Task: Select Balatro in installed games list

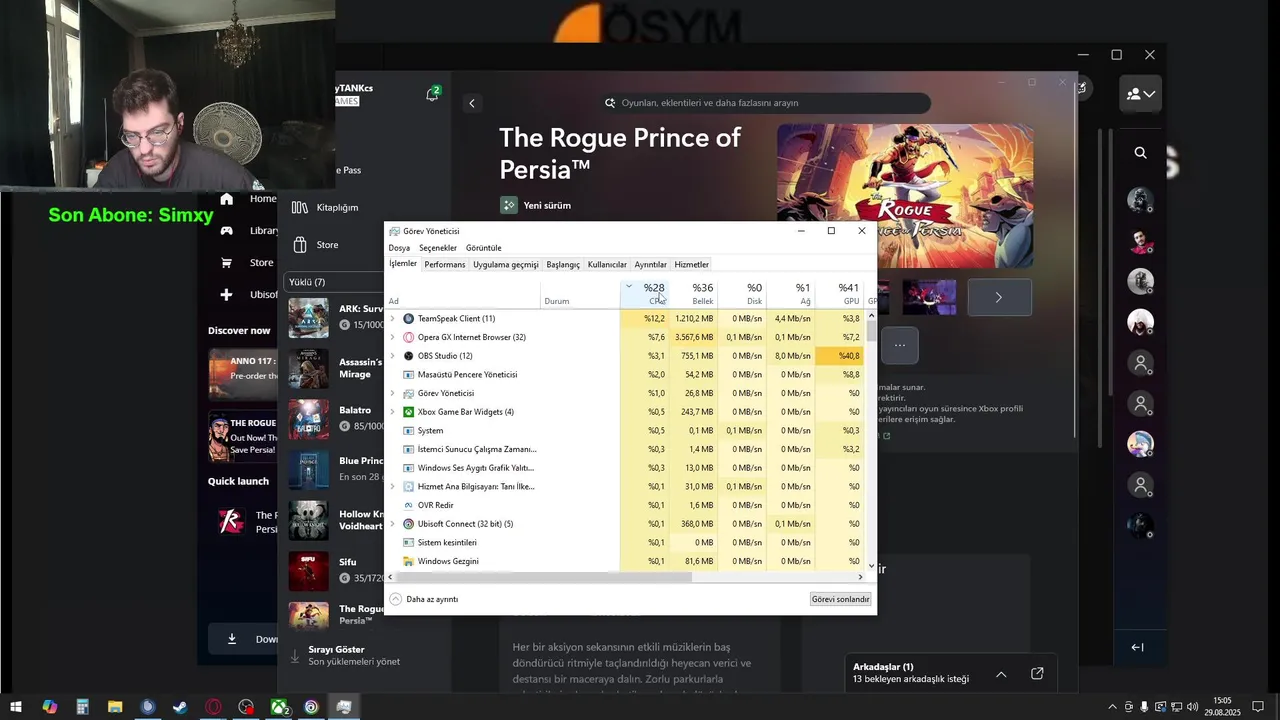Action: (x=332, y=418)
